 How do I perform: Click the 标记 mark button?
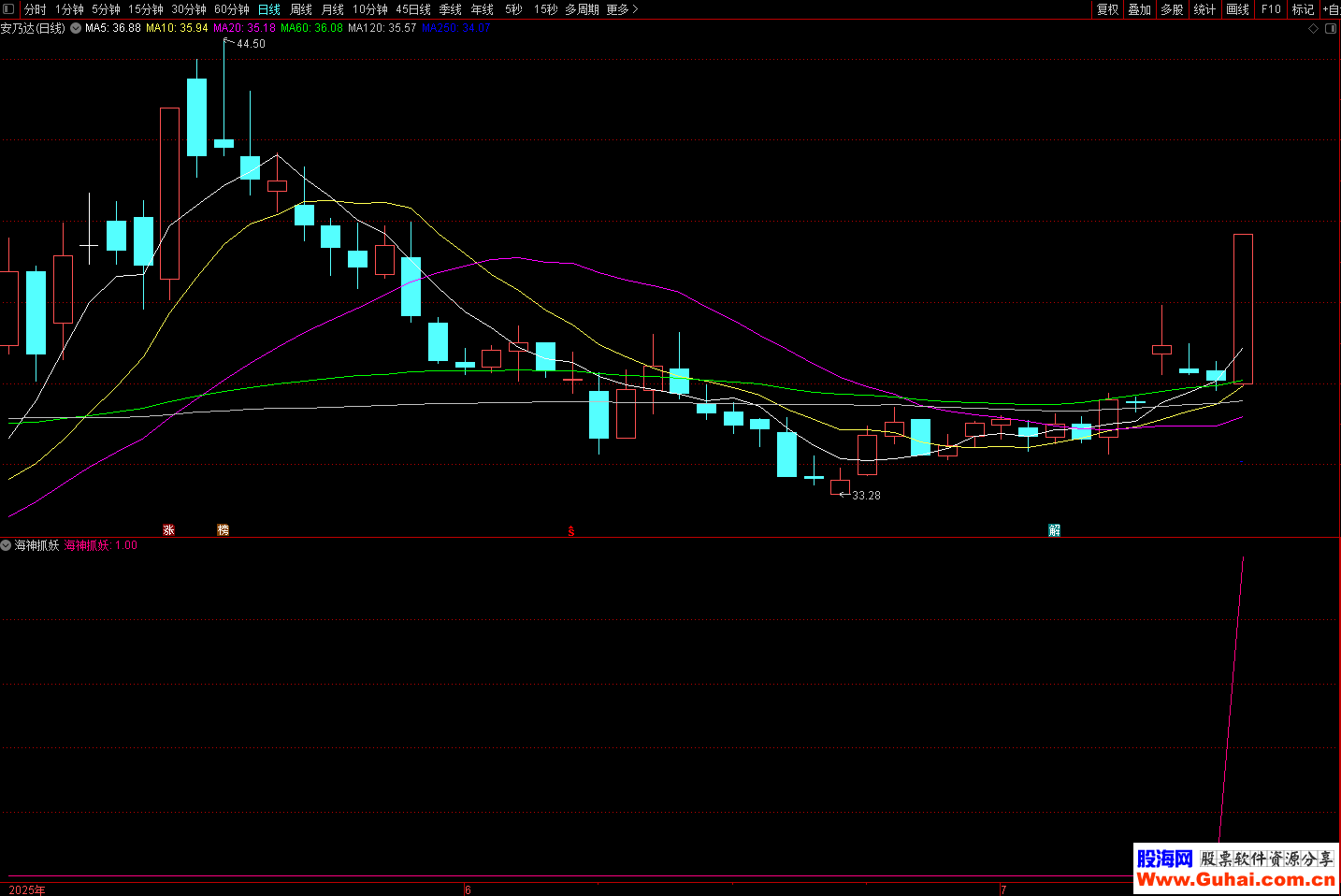pos(1303,9)
